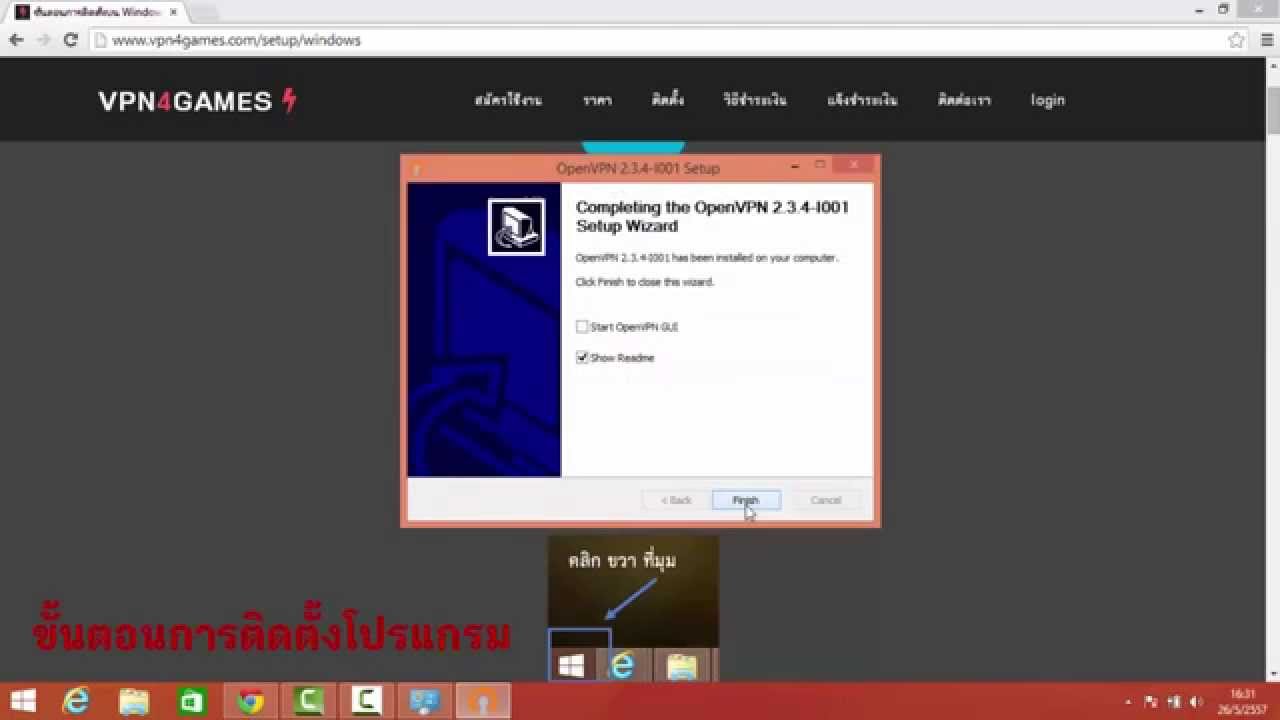1280x720 pixels.
Task: Click the login link in site navigation
Action: 1048,100
